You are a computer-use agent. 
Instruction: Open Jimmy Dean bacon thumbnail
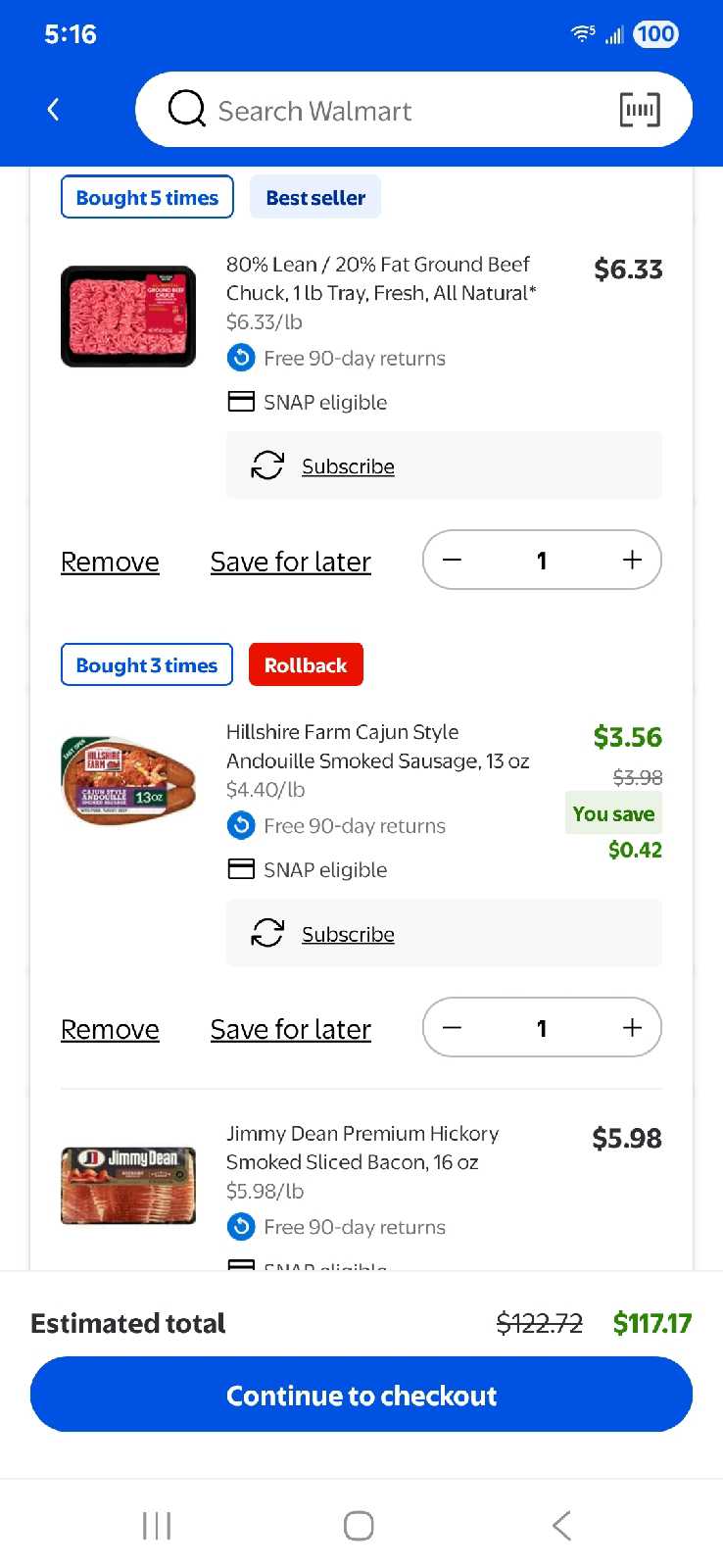tap(128, 1185)
